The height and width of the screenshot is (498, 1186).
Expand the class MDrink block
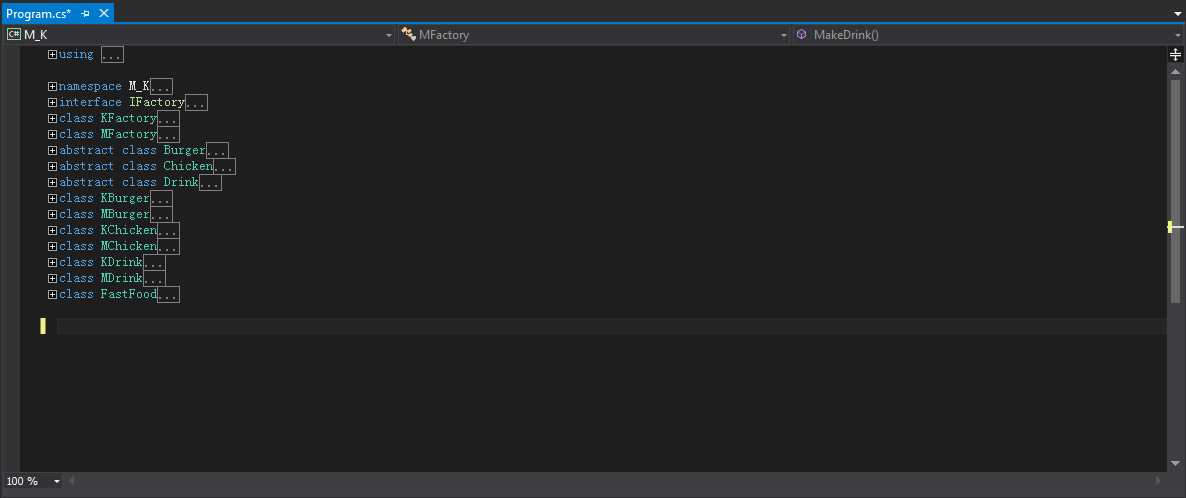[52, 278]
